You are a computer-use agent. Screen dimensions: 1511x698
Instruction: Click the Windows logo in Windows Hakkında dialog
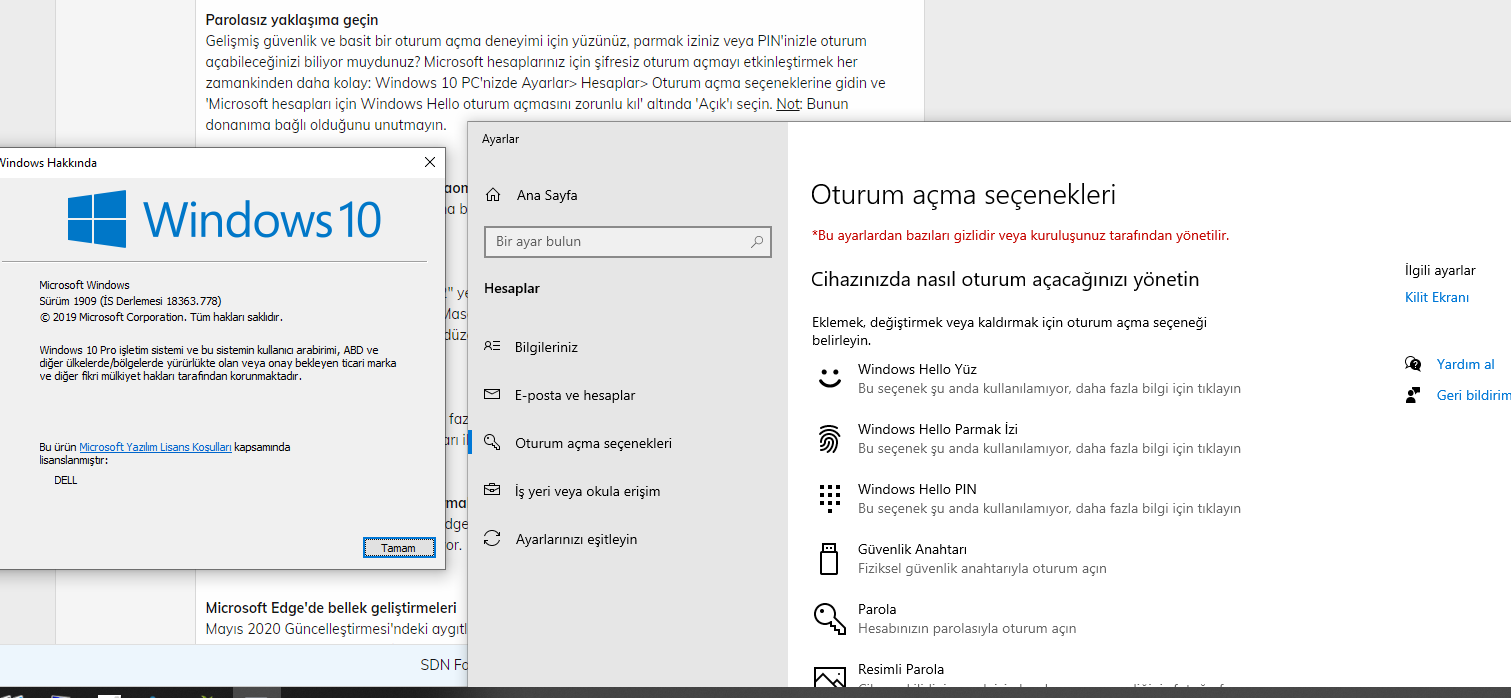point(97,219)
